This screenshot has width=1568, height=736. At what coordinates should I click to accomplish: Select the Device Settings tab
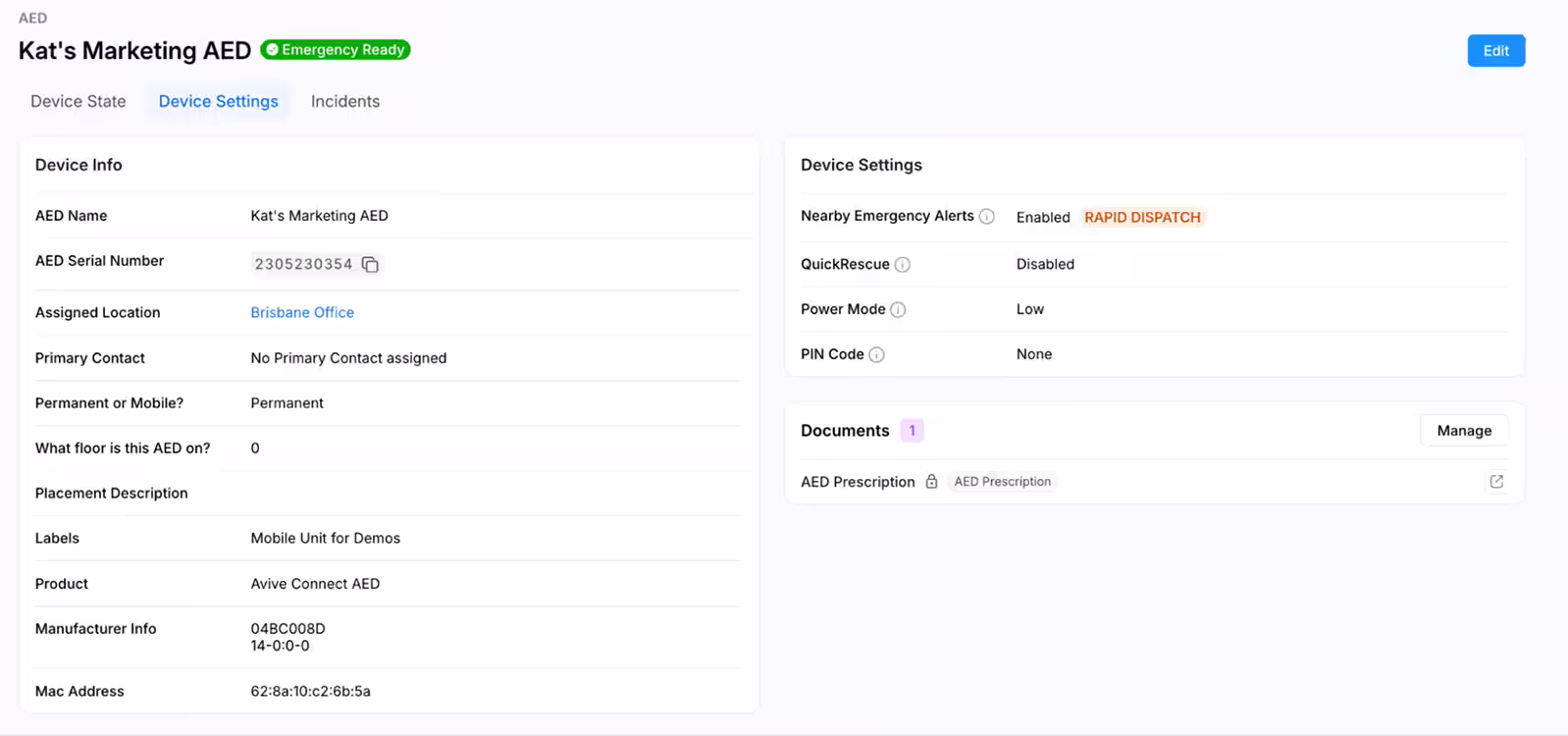point(218,101)
